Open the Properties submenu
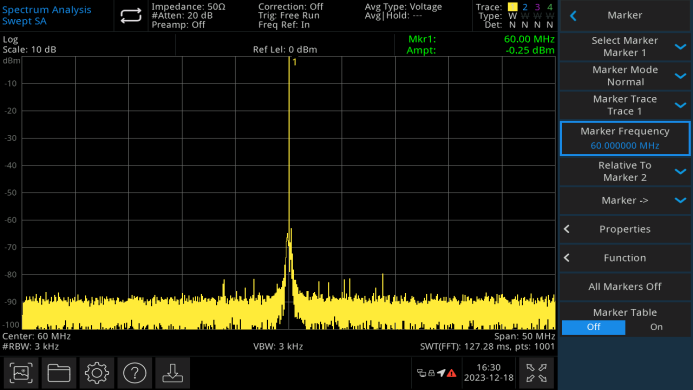The height and width of the screenshot is (390, 693). tap(624, 229)
